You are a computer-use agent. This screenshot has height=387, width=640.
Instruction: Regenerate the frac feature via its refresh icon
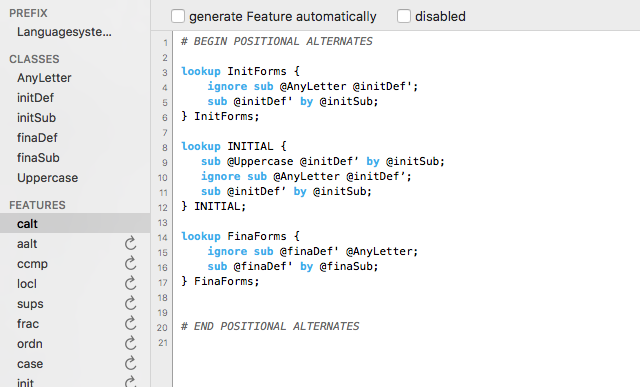tap(130, 323)
